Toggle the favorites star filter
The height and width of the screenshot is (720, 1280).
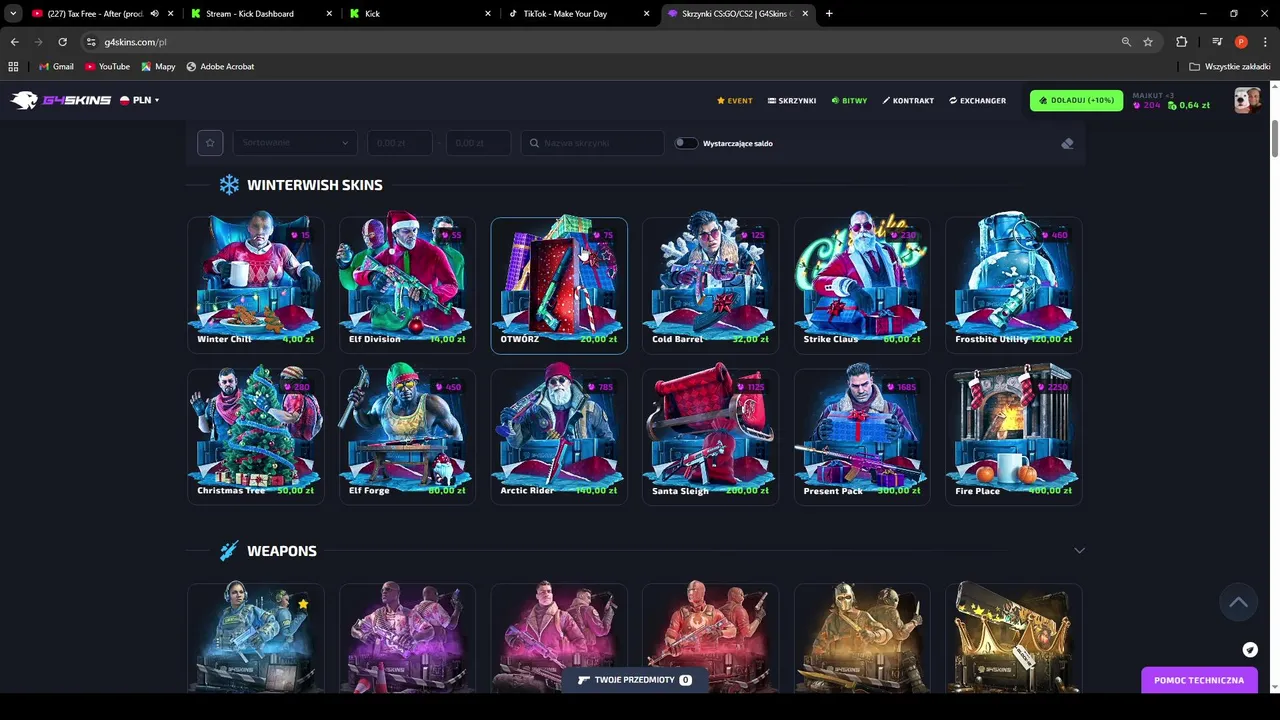point(210,143)
